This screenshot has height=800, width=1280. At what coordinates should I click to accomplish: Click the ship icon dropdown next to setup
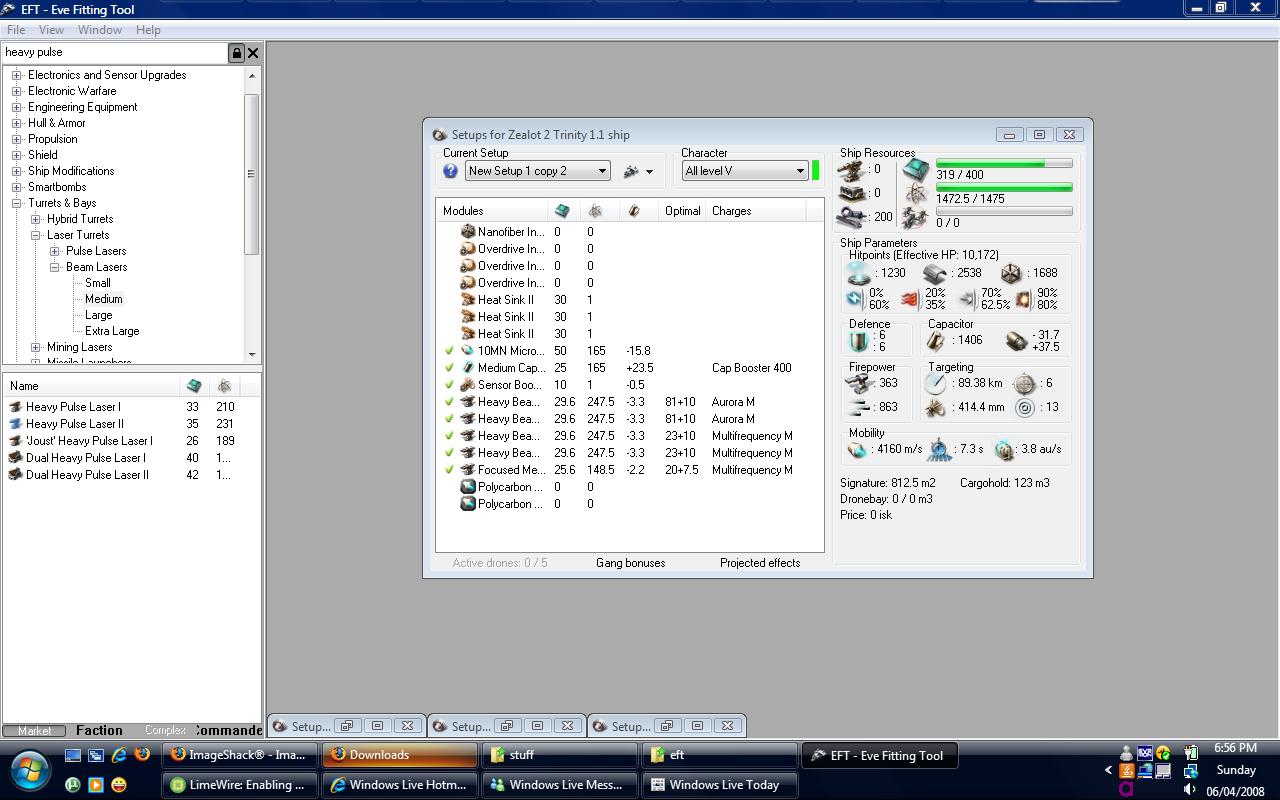coord(637,171)
